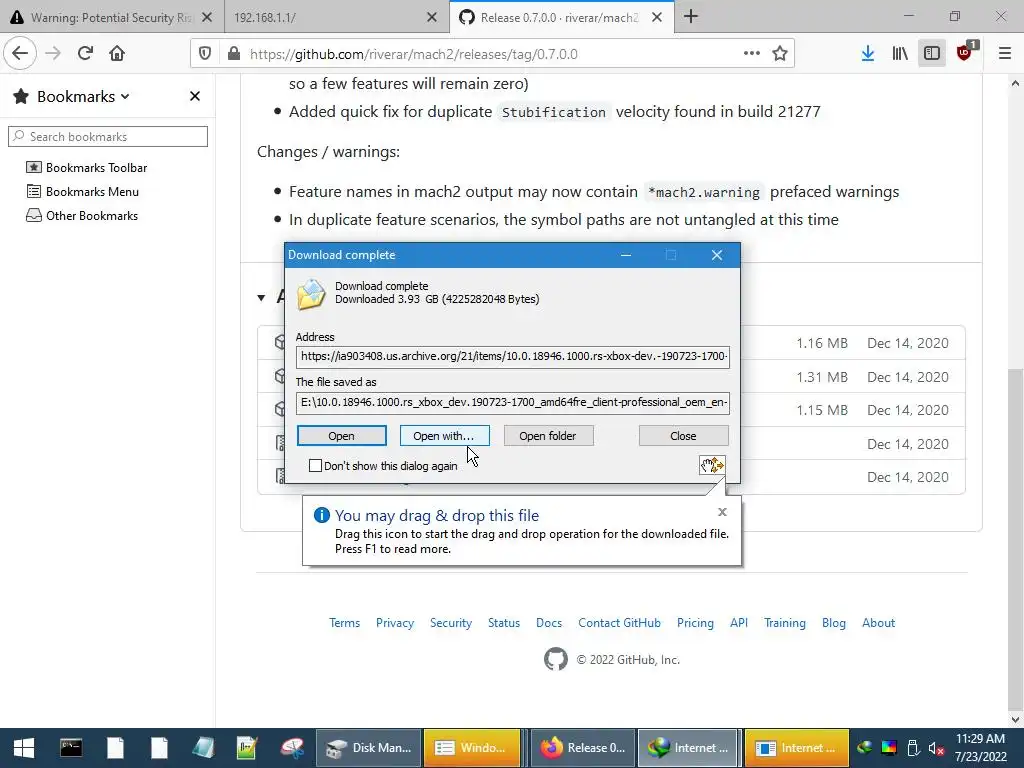Viewport: 1024px width, 768px height.
Task: Close the Bookmarks sidebar
Action: (x=195, y=97)
